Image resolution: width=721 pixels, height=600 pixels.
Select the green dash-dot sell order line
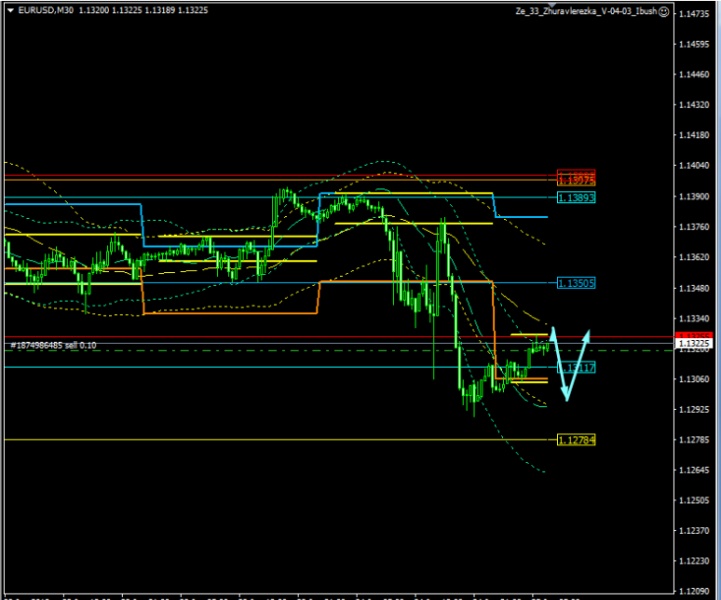(300, 350)
